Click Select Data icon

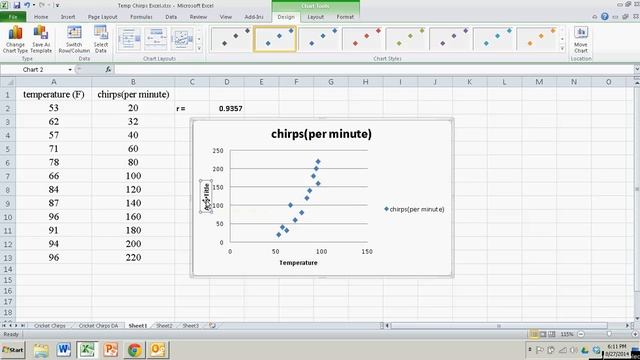(x=101, y=39)
